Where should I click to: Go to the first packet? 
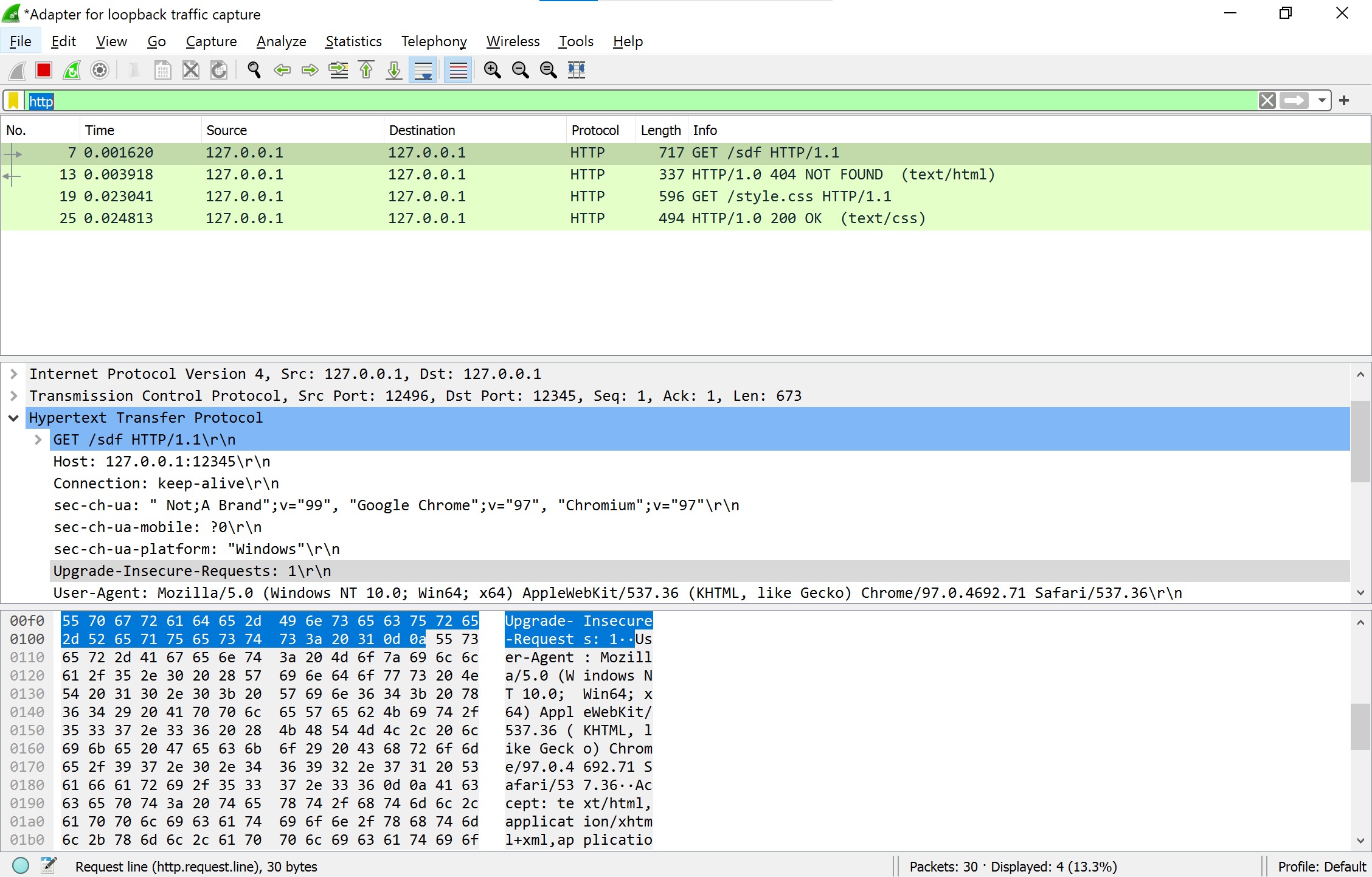pyautogui.click(x=366, y=70)
